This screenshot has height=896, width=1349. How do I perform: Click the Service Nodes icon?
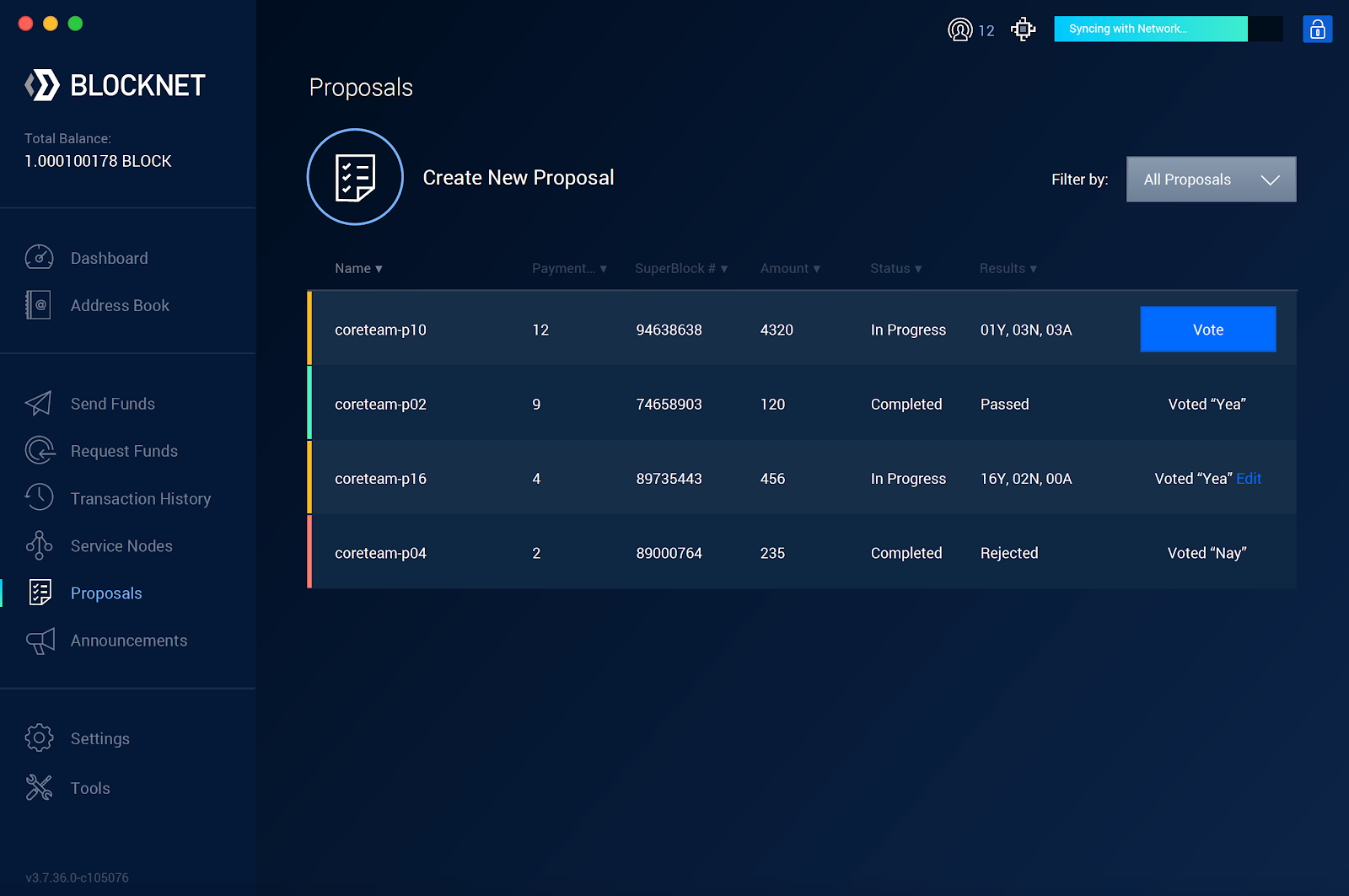point(39,545)
